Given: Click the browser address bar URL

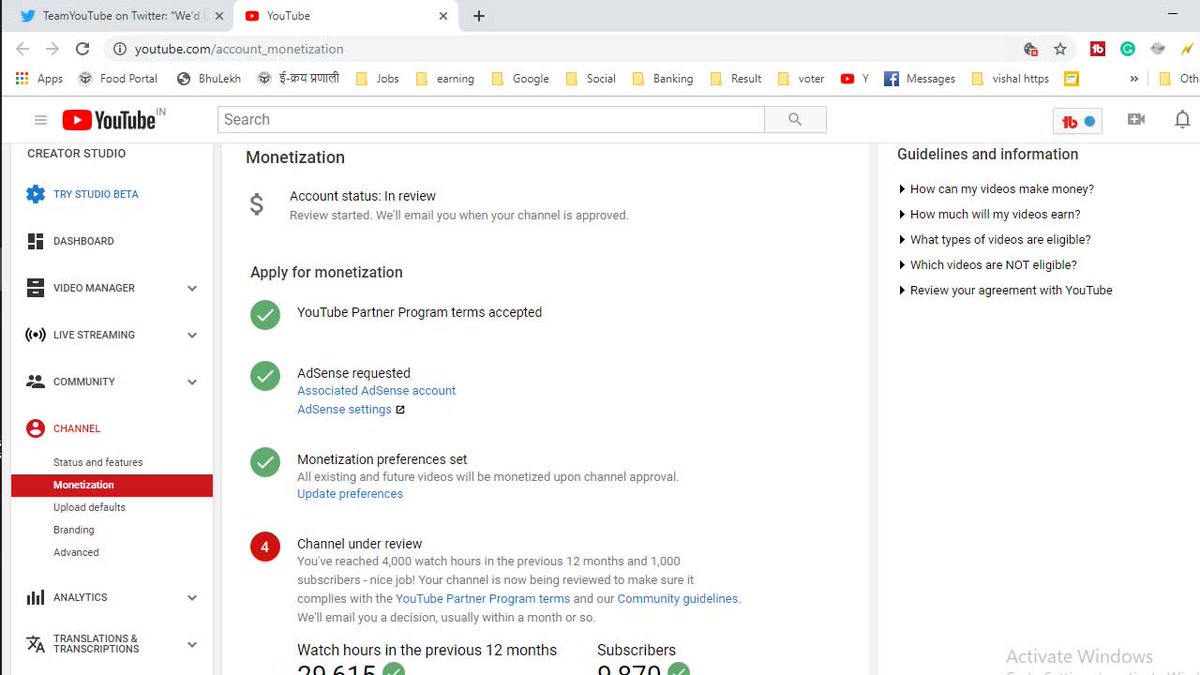Looking at the screenshot, I should (x=239, y=49).
